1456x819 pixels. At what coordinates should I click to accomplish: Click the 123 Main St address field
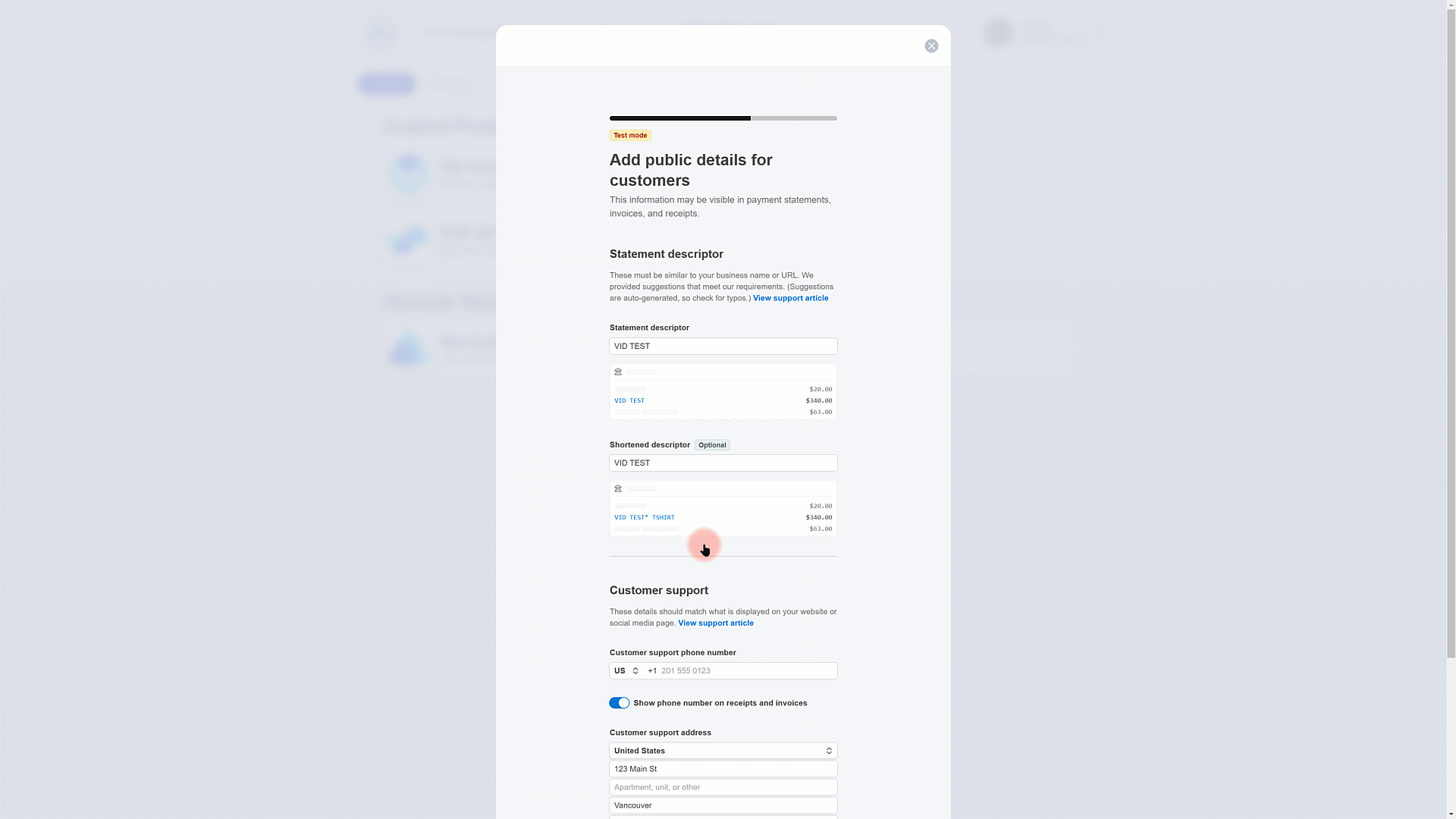click(723, 769)
